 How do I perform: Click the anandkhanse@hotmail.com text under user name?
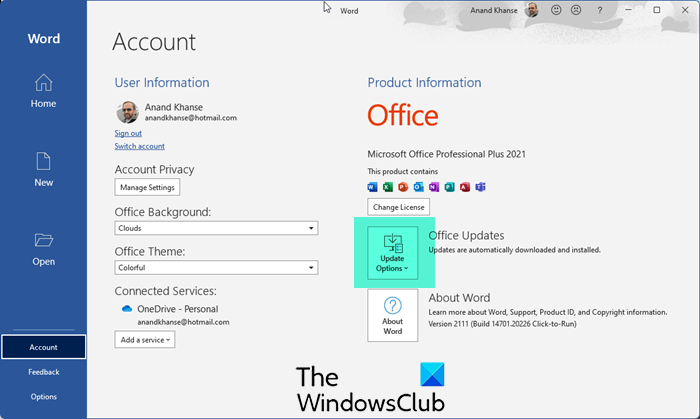click(191, 118)
